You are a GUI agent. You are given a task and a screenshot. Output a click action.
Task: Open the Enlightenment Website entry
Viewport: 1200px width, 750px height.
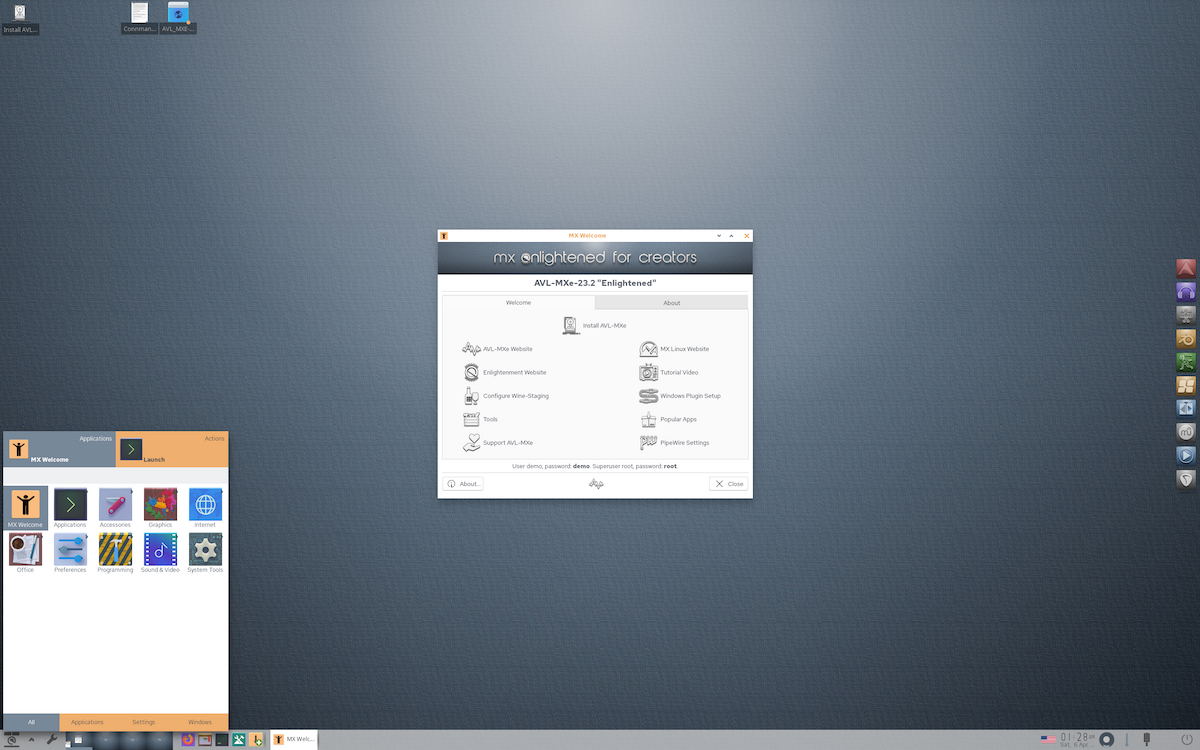505,372
